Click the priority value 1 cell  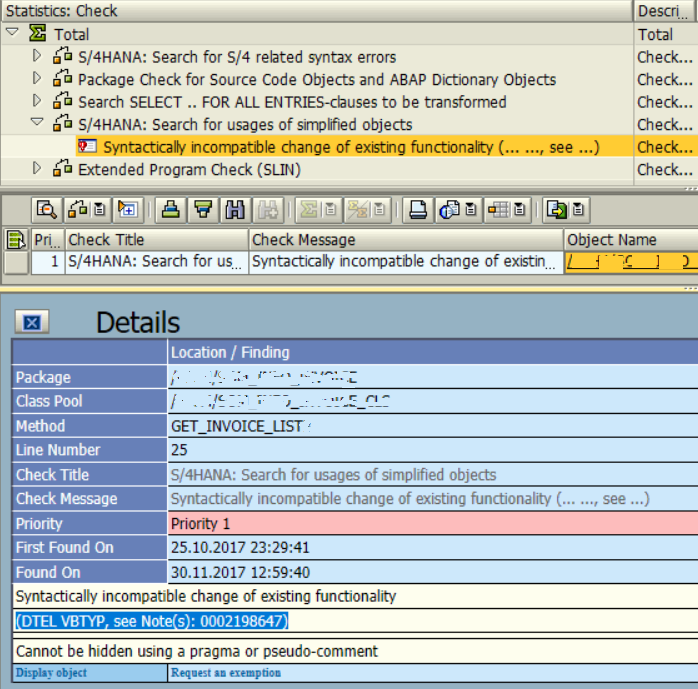pos(48,262)
